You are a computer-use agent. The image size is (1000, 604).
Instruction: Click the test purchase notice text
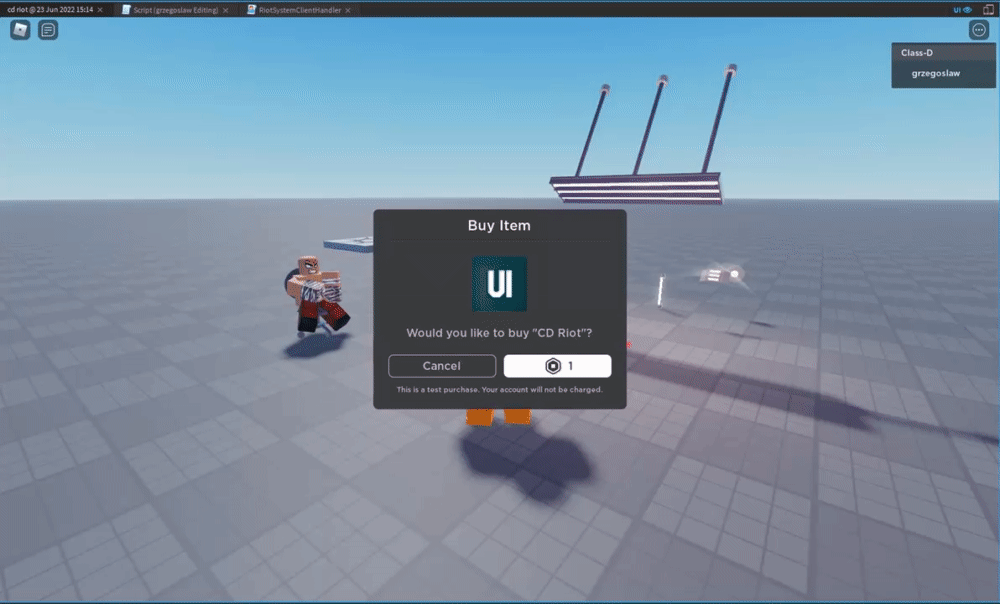pyautogui.click(x=499, y=390)
